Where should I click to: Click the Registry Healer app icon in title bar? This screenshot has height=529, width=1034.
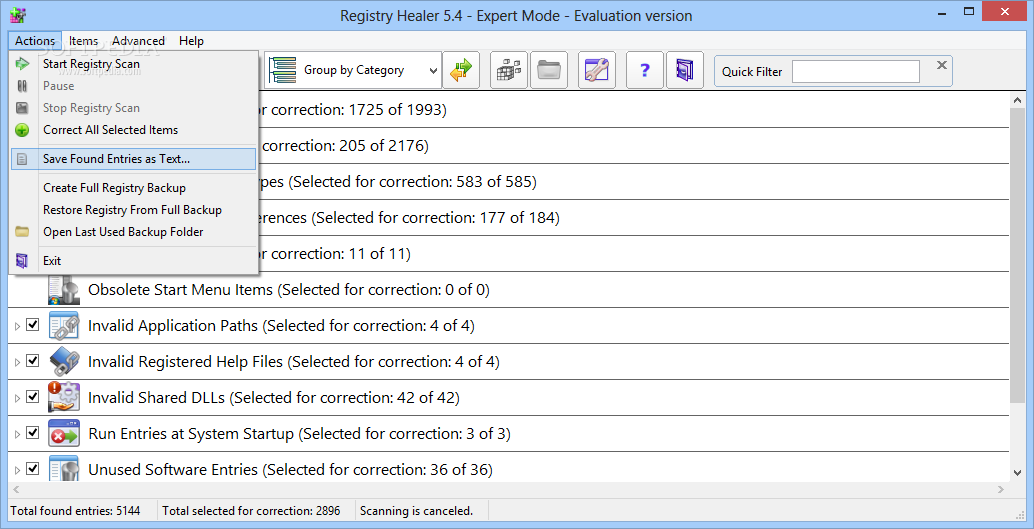(x=17, y=15)
